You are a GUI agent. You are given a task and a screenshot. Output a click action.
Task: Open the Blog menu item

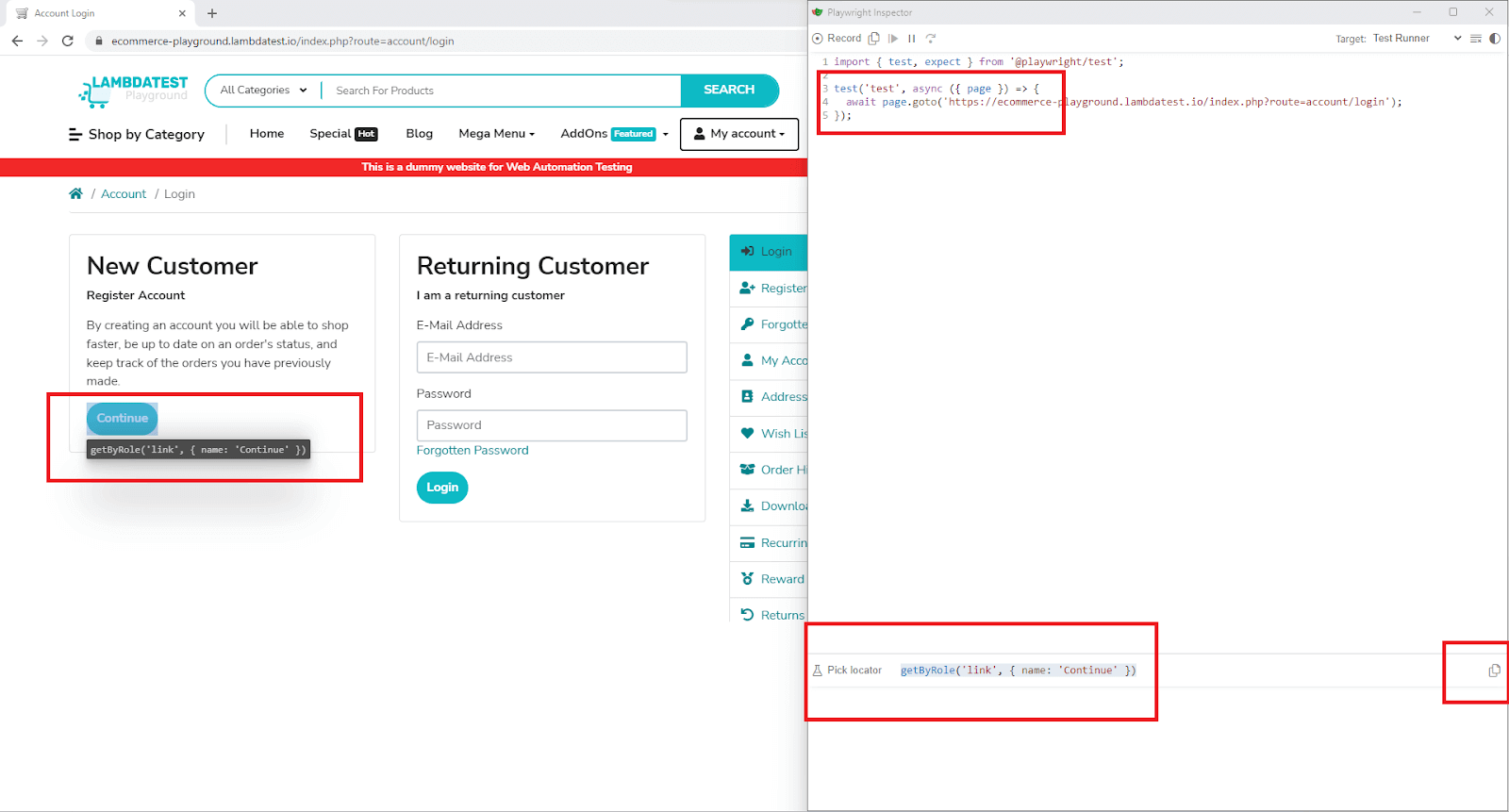tap(420, 134)
